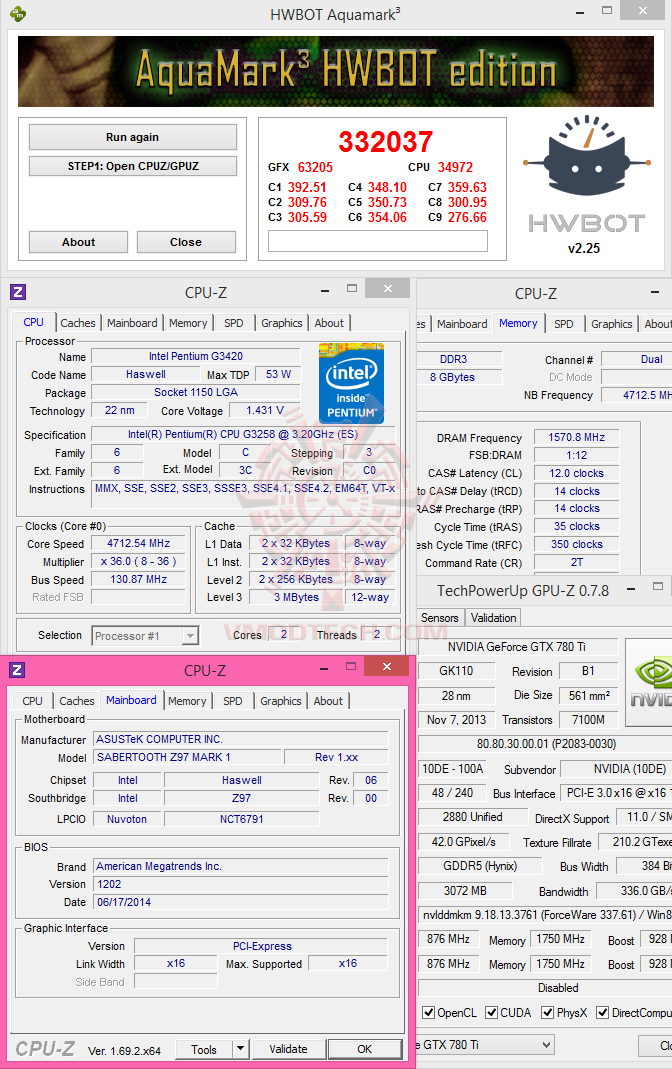Click the BIOS version value 1202
This screenshot has height=1069, width=672.
241,884
